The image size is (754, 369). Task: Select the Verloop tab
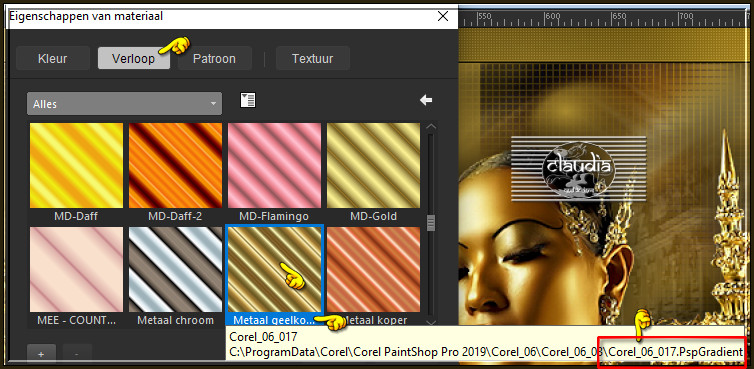click(x=133, y=59)
